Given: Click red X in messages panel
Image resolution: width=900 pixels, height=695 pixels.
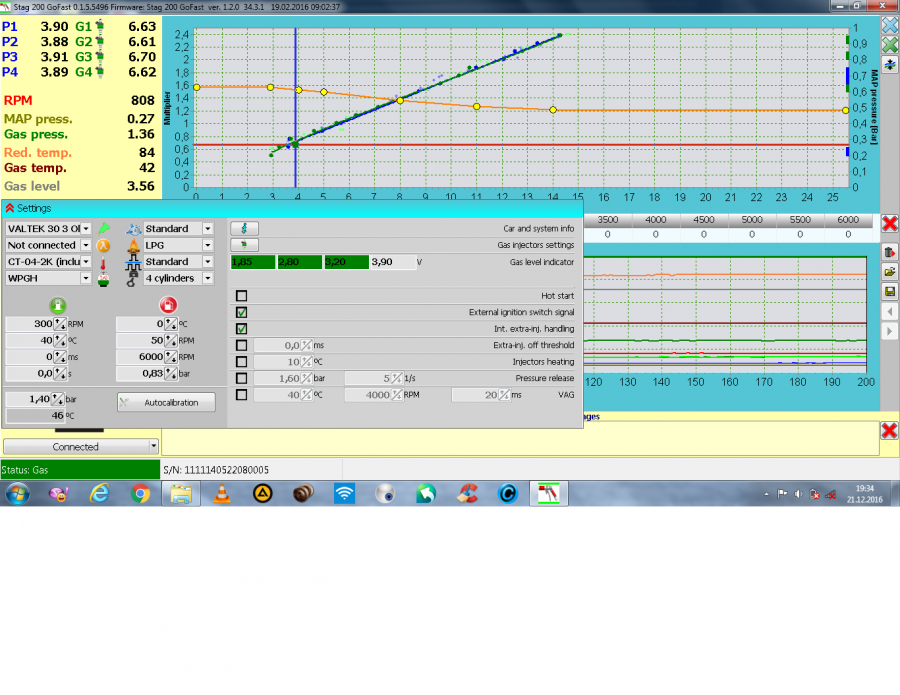Looking at the screenshot, I should [x=888, y=430].
